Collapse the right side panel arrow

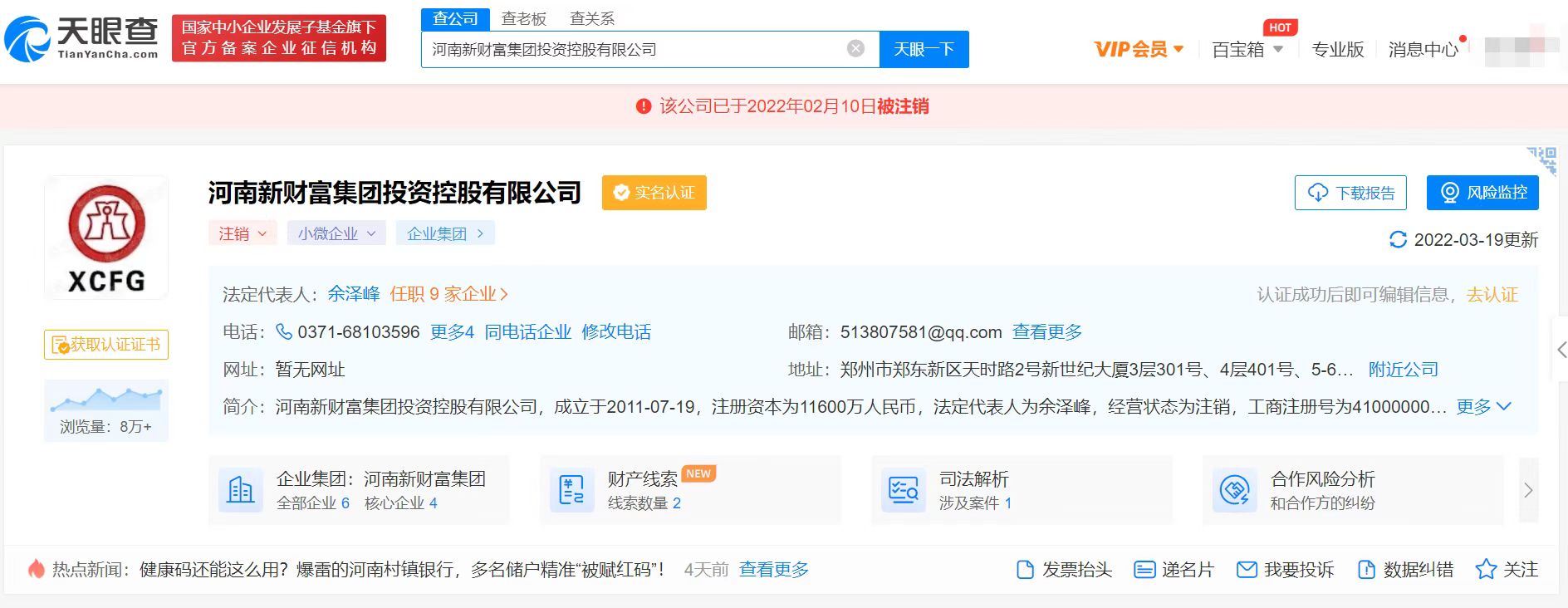[1561, 350]
